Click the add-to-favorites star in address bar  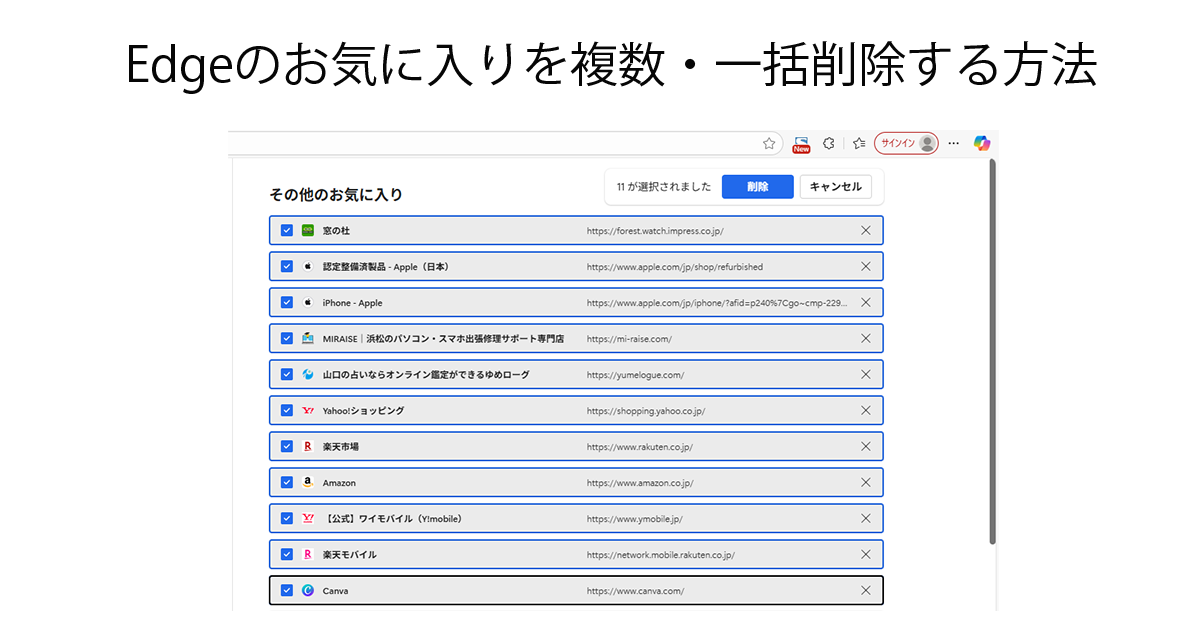[x=769, y=143]
